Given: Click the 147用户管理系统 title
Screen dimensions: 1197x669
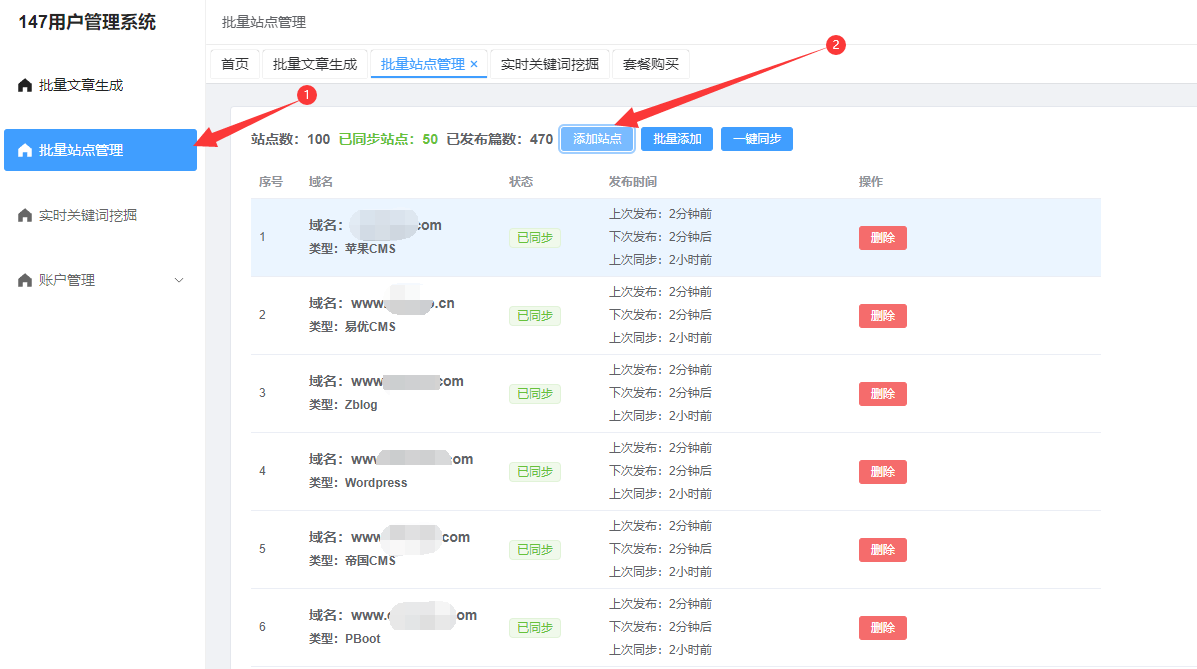Looking at the screenshot, I should pyautogui.click(x=87, y=22).
